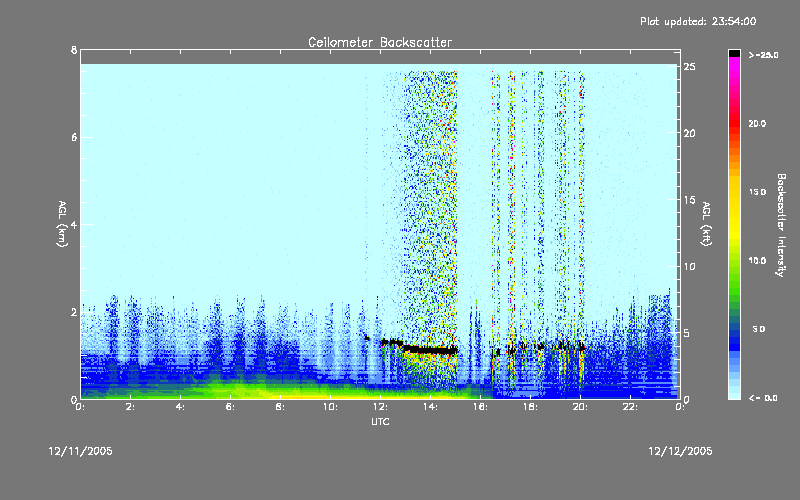The height and width of the screenshot is (500, 800).
Task: Click the 4 km altitude tick label
Action: (x=74, y=224)
